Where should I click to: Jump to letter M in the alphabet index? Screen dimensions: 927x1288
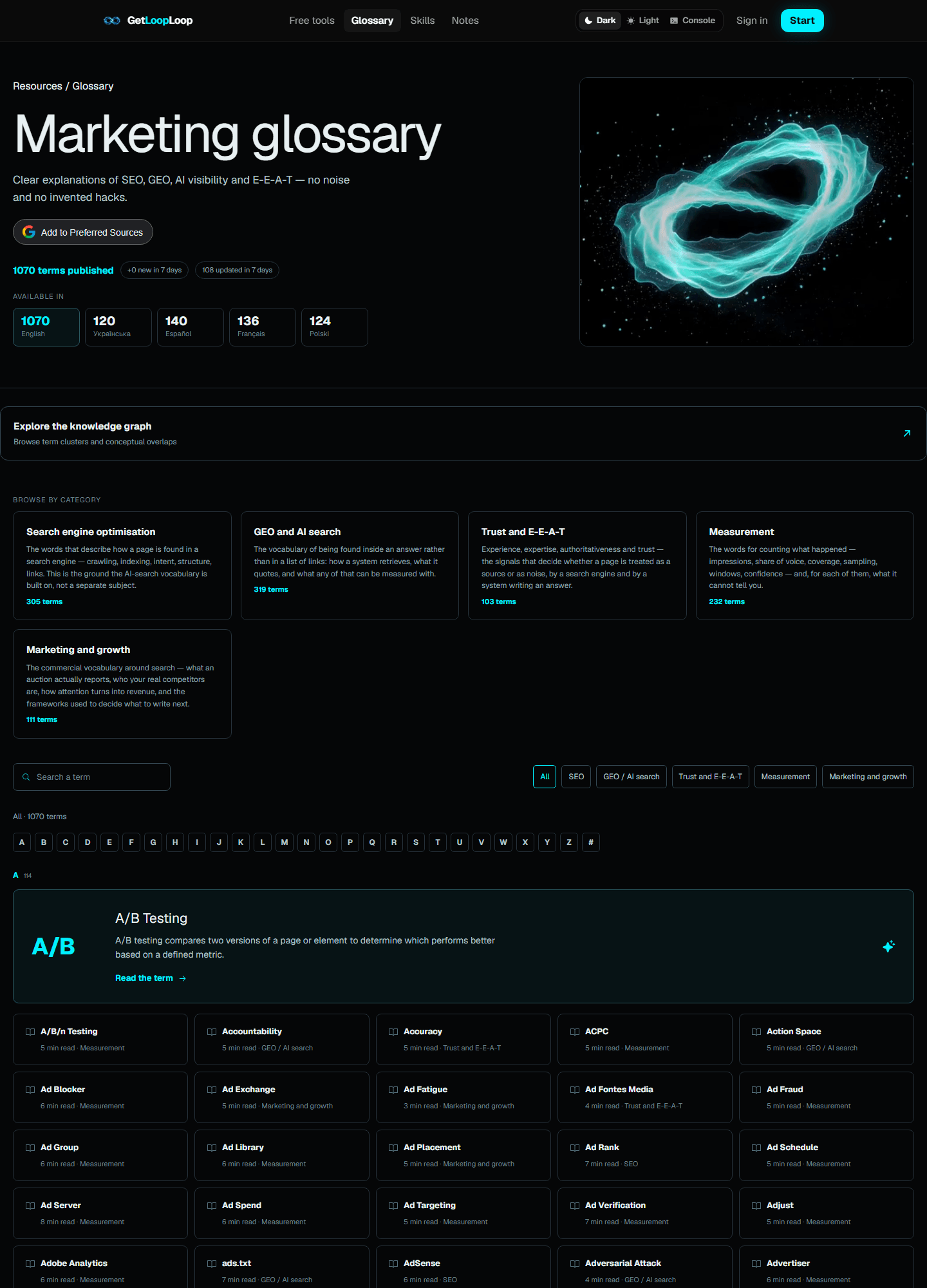(x=285, y=842)
